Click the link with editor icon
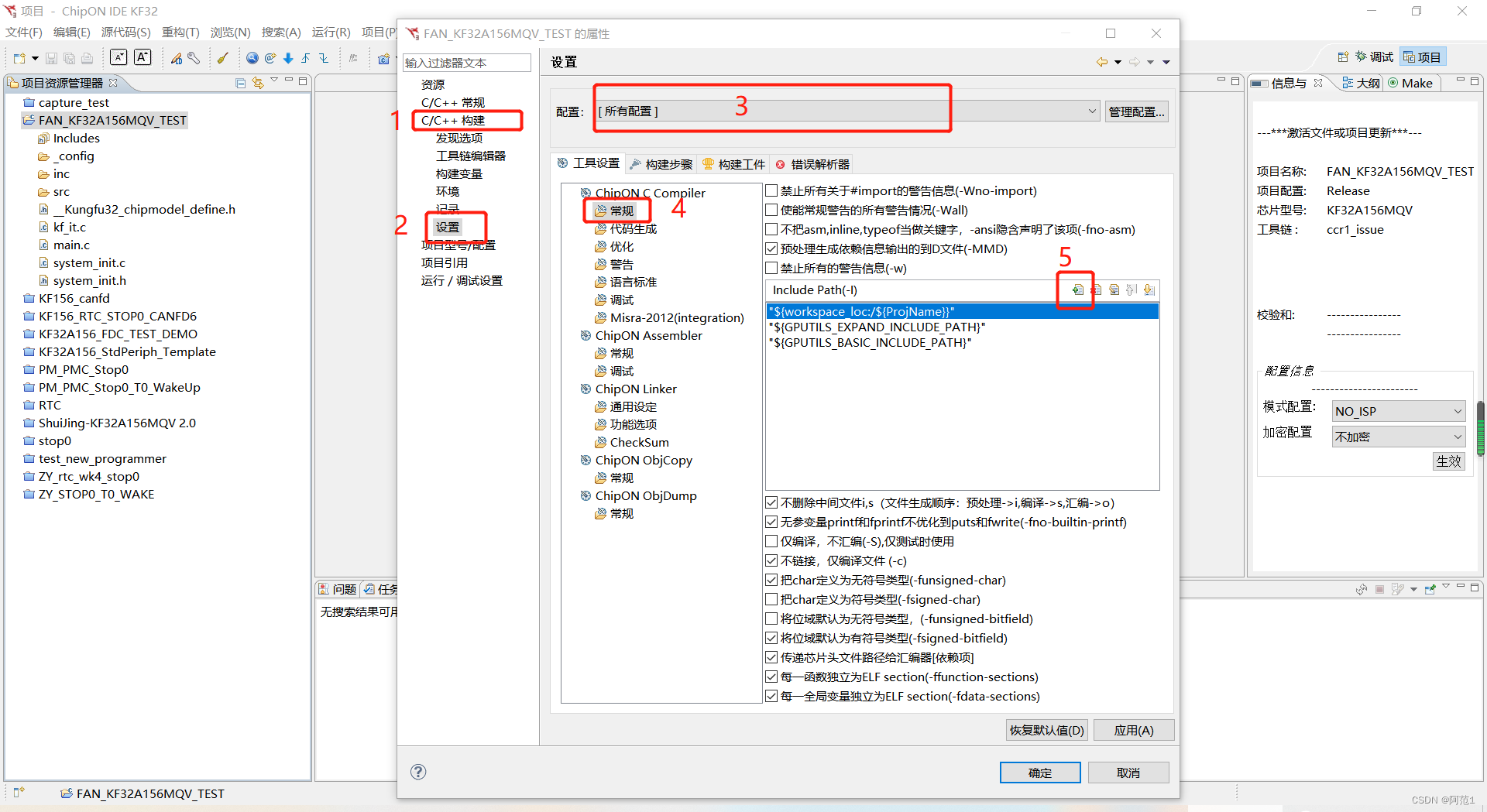Image resolution: width=1487 pixels, height=812 pixels. tap(257, 83)
